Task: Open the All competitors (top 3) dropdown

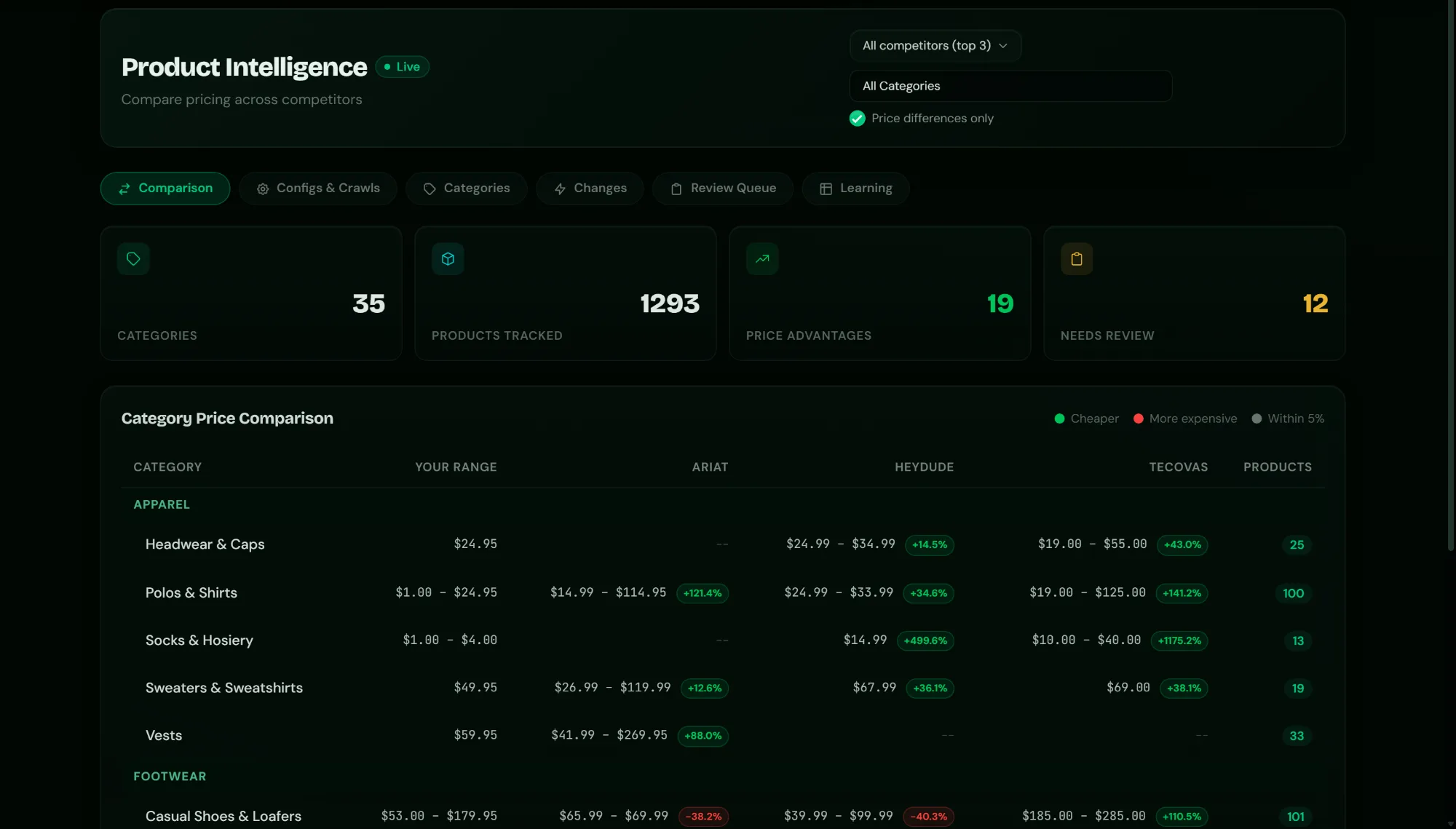Action: (x=935, y=46)
